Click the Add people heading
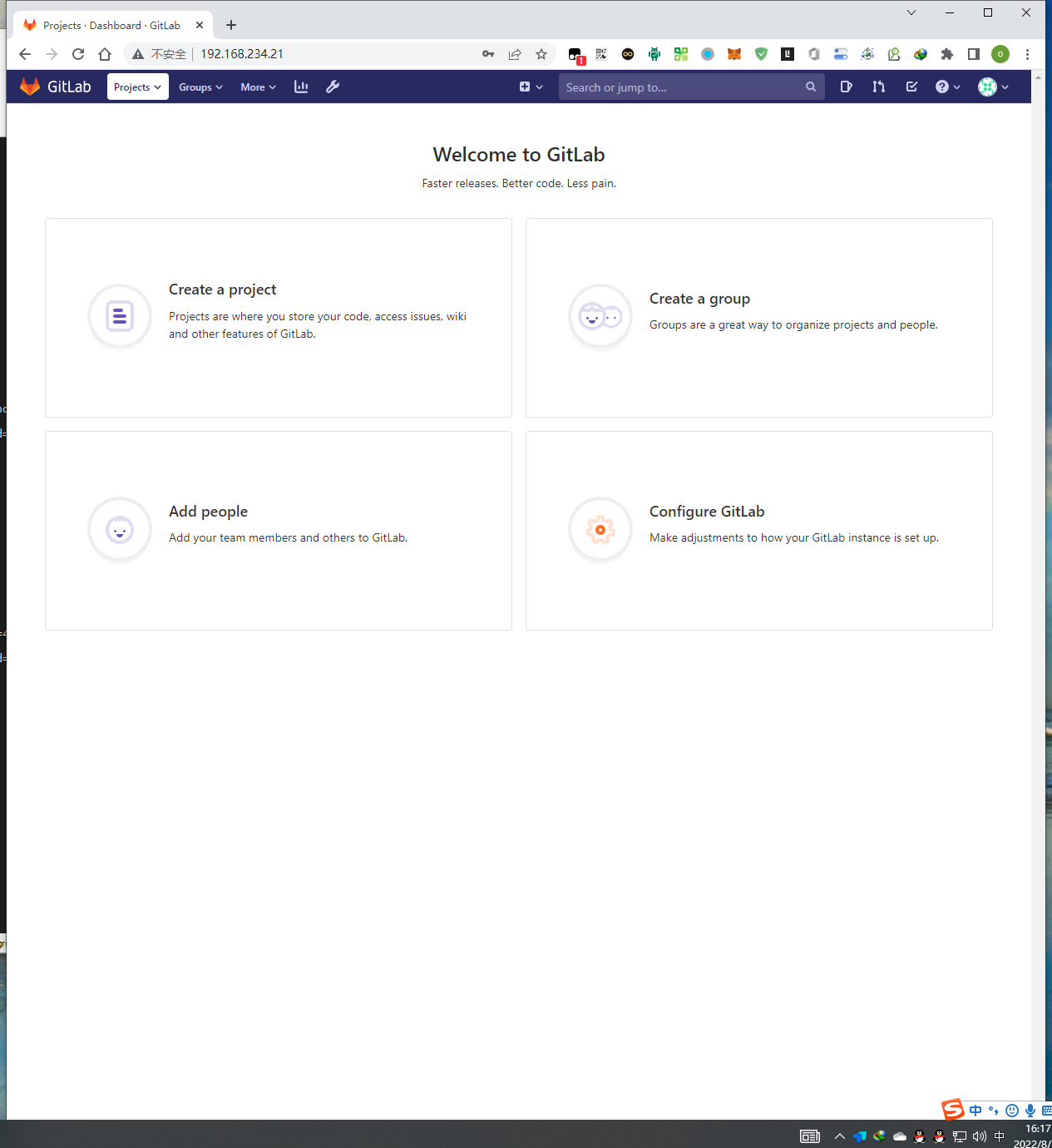 tap(208, 512)
